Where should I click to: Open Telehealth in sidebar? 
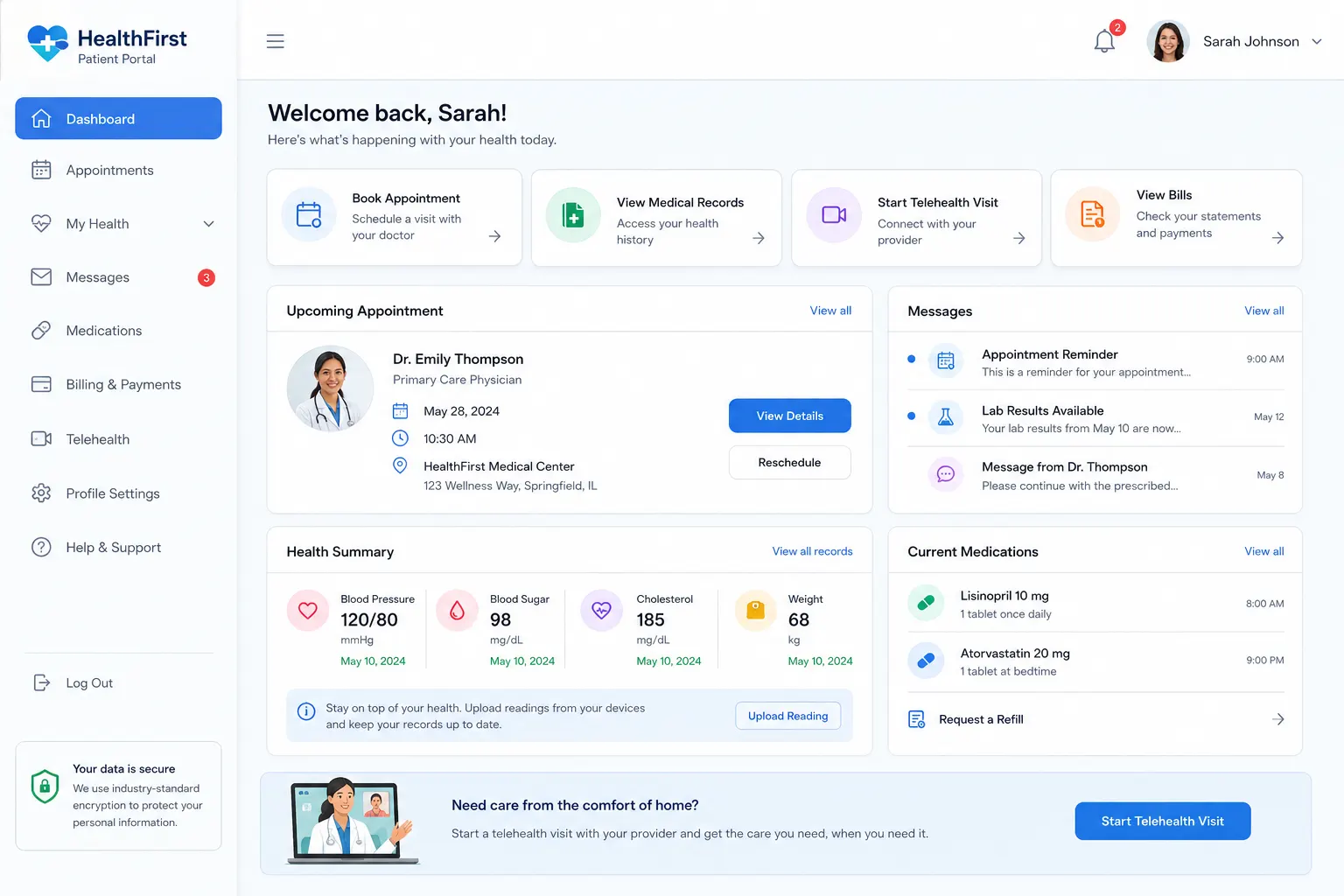(x=118, y=439)
